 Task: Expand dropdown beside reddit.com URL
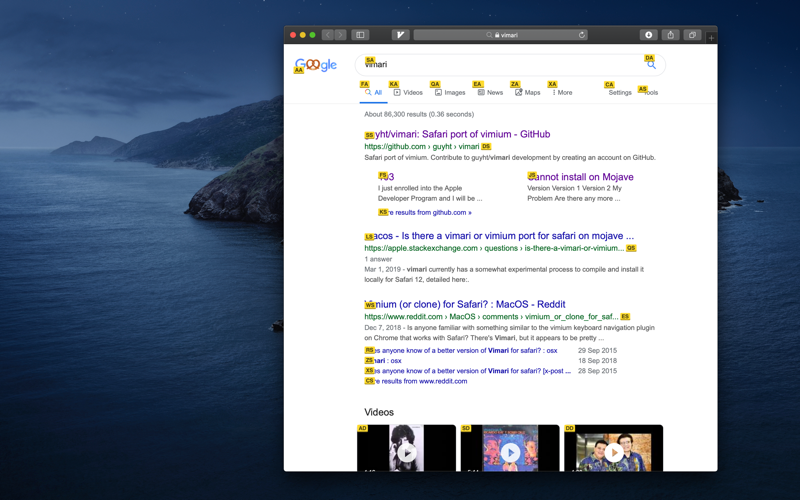(625, 317)
